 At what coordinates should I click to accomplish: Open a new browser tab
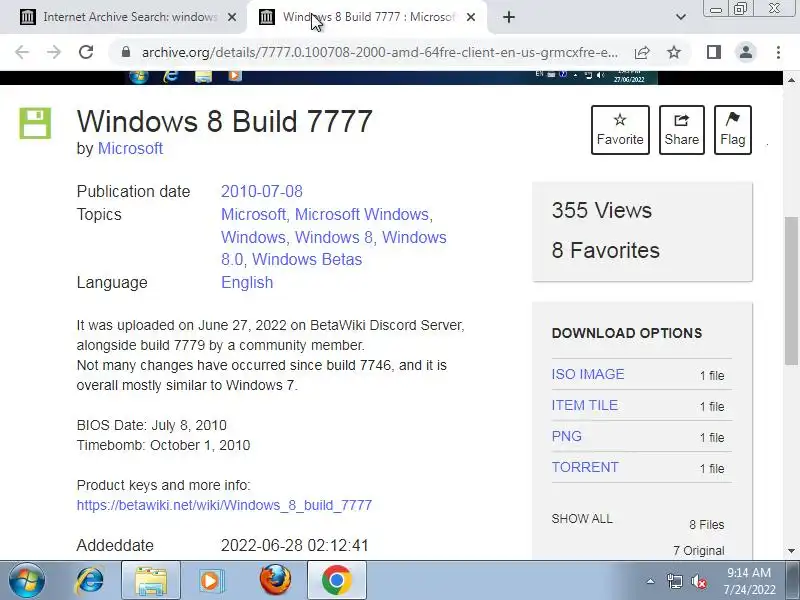(x=509, y=17)
